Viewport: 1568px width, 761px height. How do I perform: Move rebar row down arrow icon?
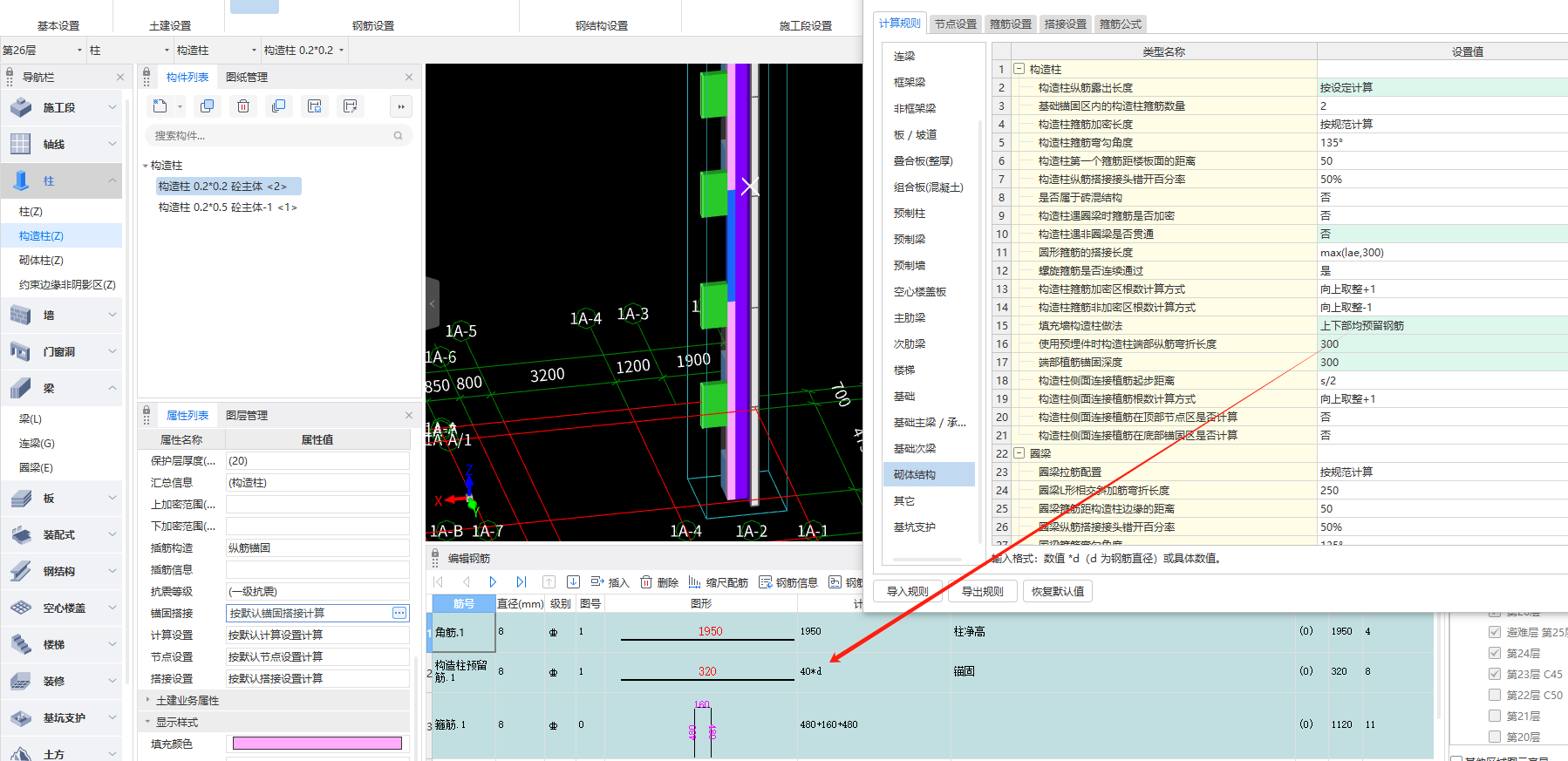click(x=573, y=582)
